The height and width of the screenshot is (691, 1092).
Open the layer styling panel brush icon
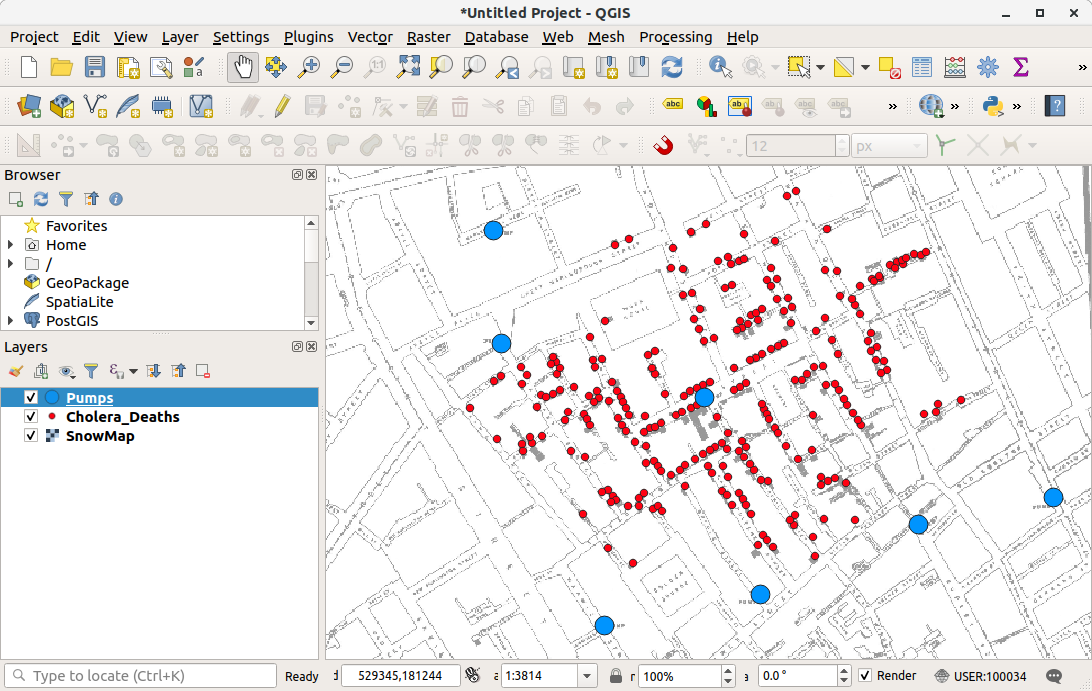15,371
